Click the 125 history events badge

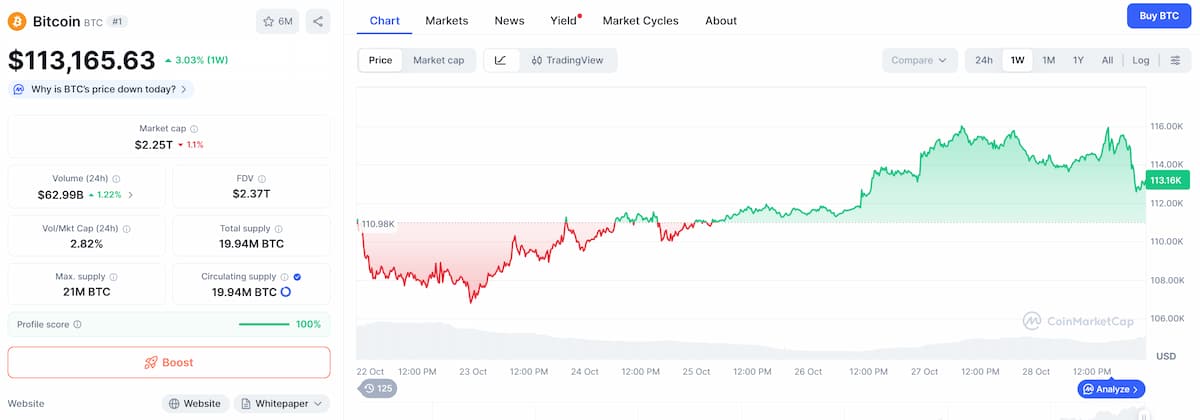coord(378,388)
